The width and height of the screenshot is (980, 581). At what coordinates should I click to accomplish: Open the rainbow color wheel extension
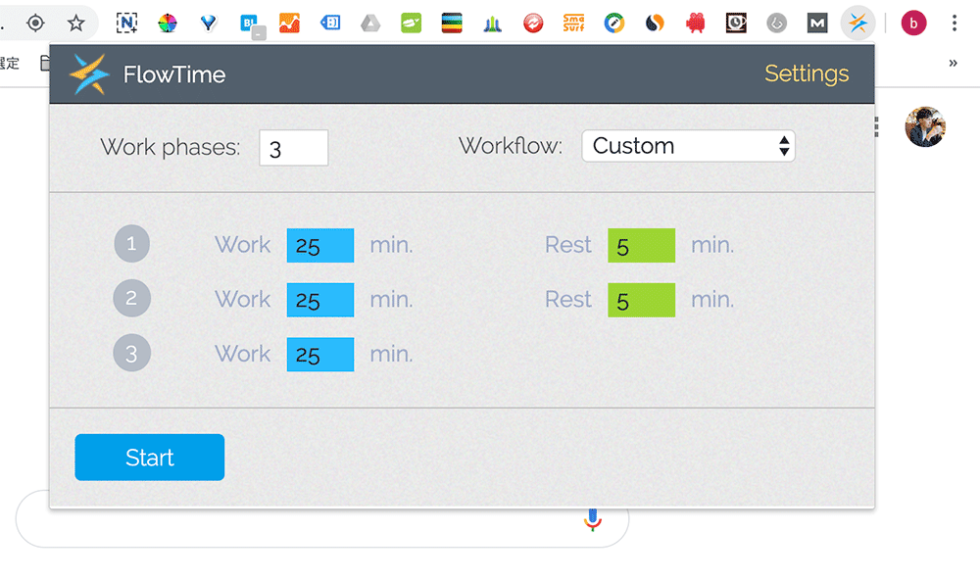point(168,23)
